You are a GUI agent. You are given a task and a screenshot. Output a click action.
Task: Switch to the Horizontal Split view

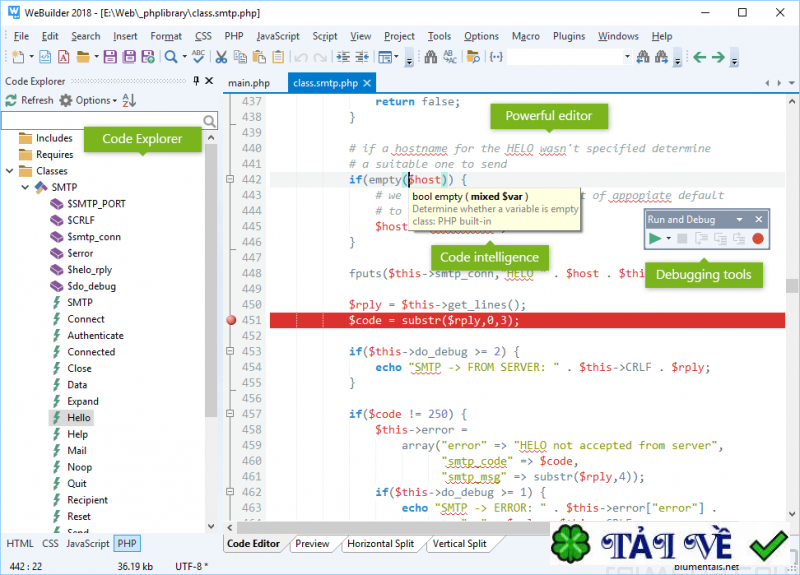(x=381, y=544)
